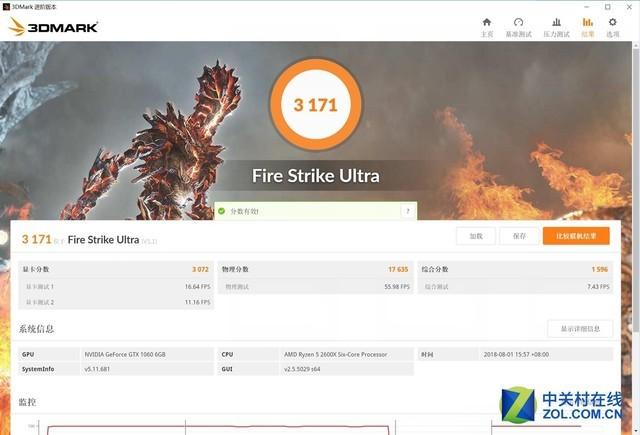
Task: Click the combined score value 1 596
Action: (600, 269)
